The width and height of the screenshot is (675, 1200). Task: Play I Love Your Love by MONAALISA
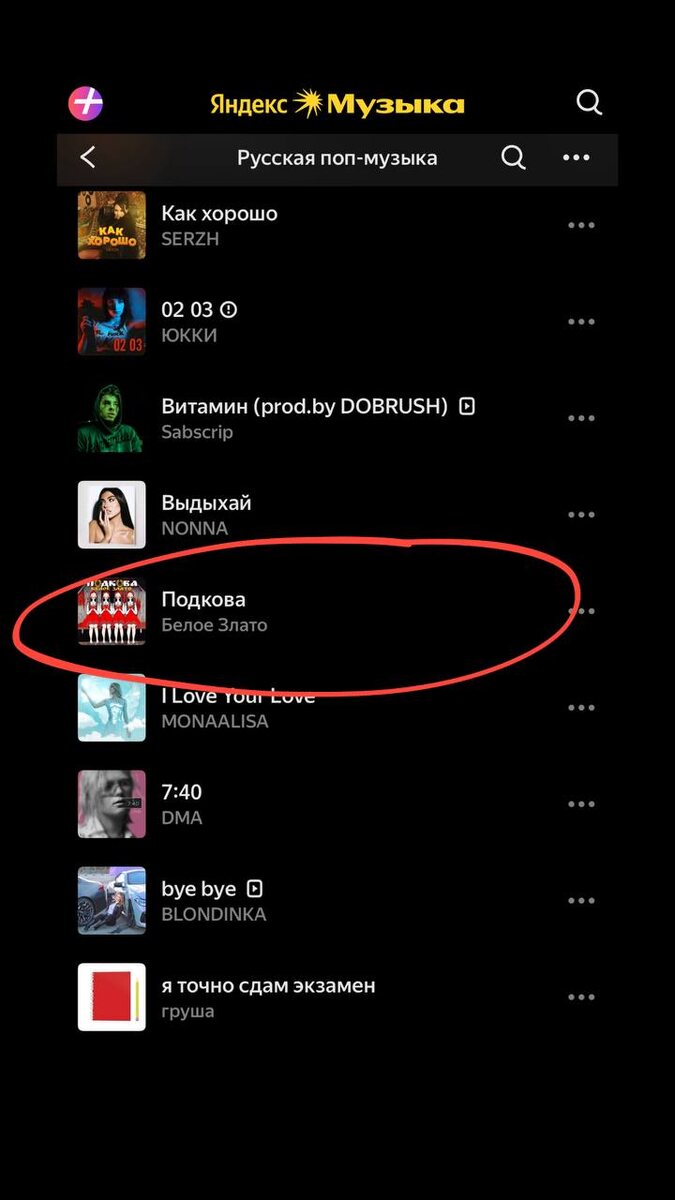[x=337, y=707]
